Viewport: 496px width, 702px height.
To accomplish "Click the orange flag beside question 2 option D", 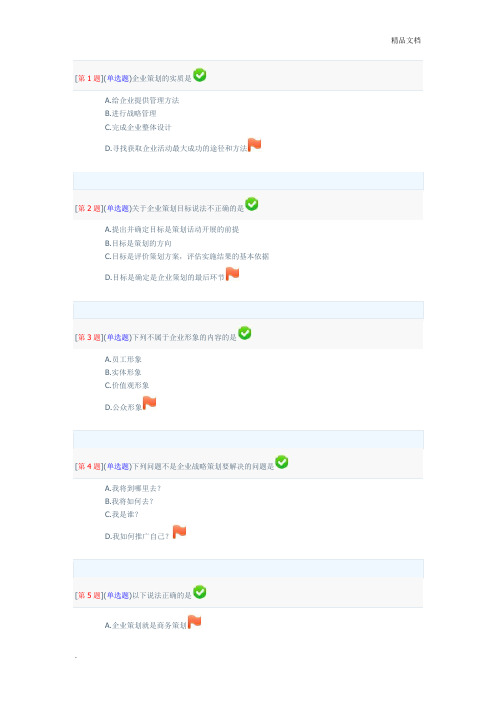I will pyautogui.click(x=232, y=274).
